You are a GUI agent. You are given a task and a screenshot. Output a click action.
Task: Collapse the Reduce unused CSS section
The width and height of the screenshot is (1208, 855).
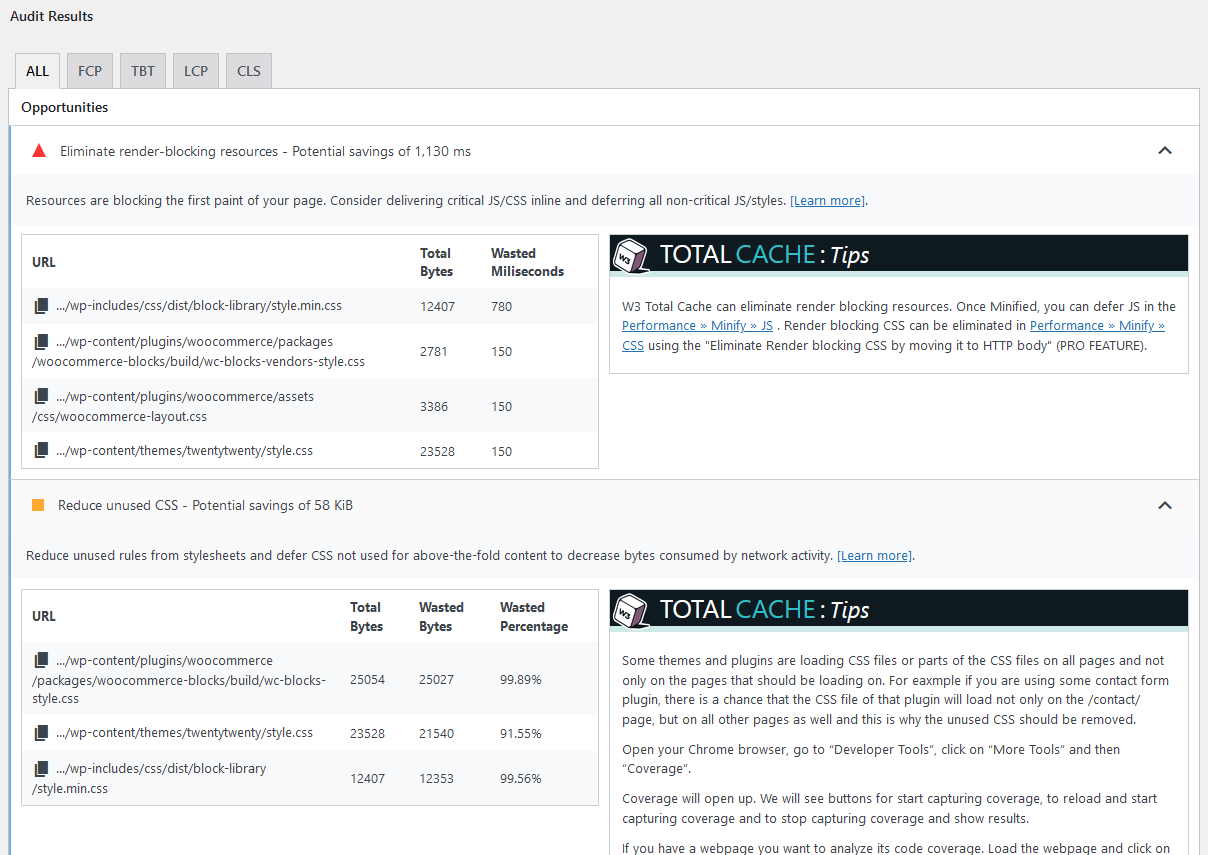(1164, 505)
